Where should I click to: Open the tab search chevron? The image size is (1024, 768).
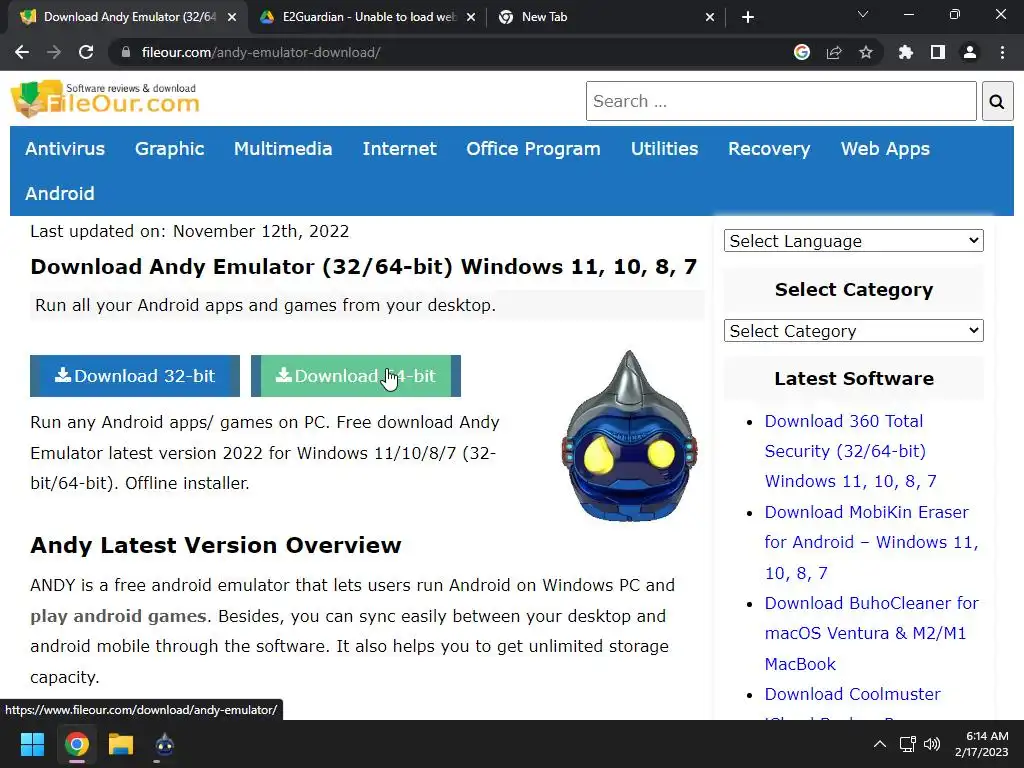(863, 14)
